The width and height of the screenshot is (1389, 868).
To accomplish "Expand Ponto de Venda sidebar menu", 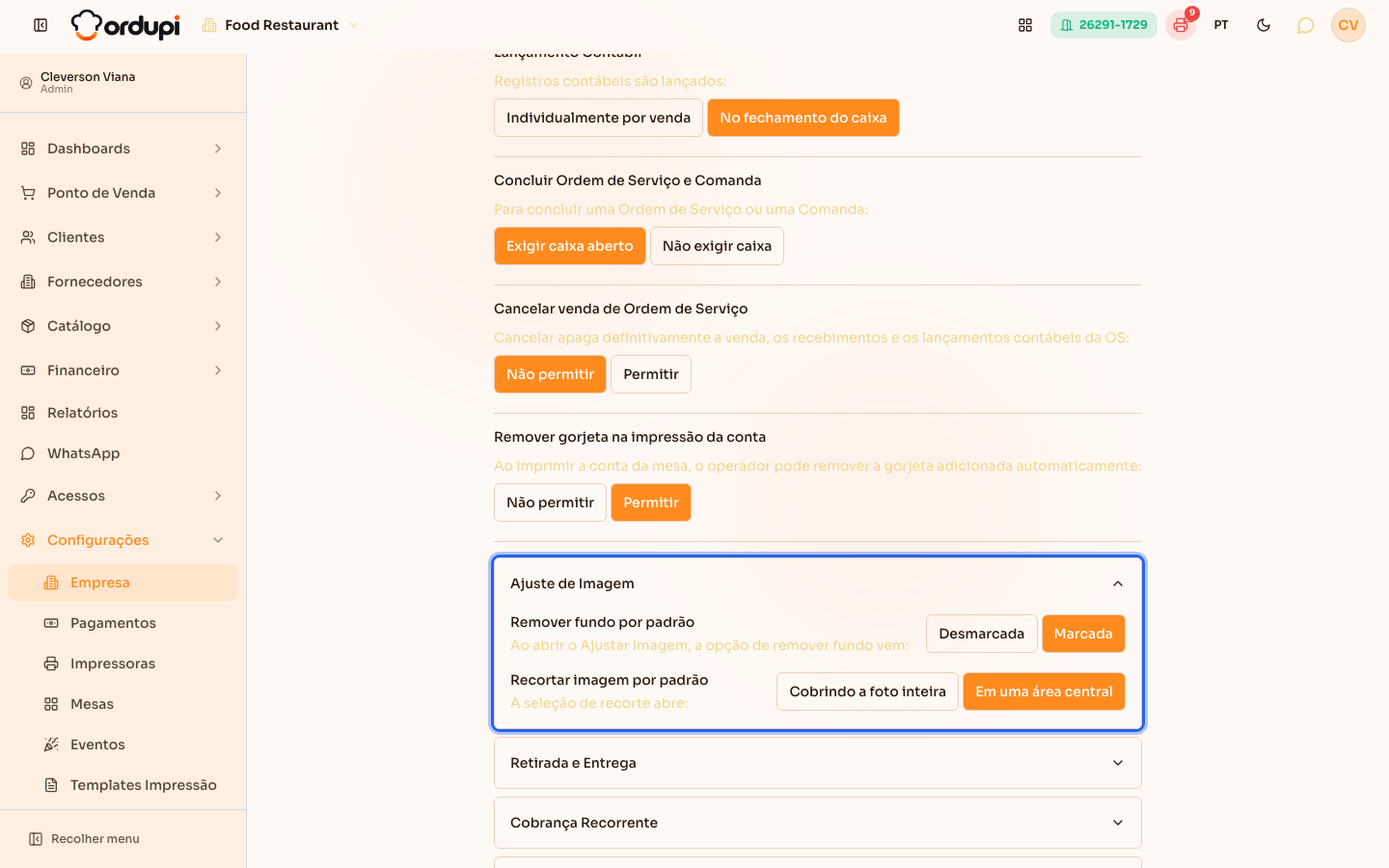I will point(123,193).
